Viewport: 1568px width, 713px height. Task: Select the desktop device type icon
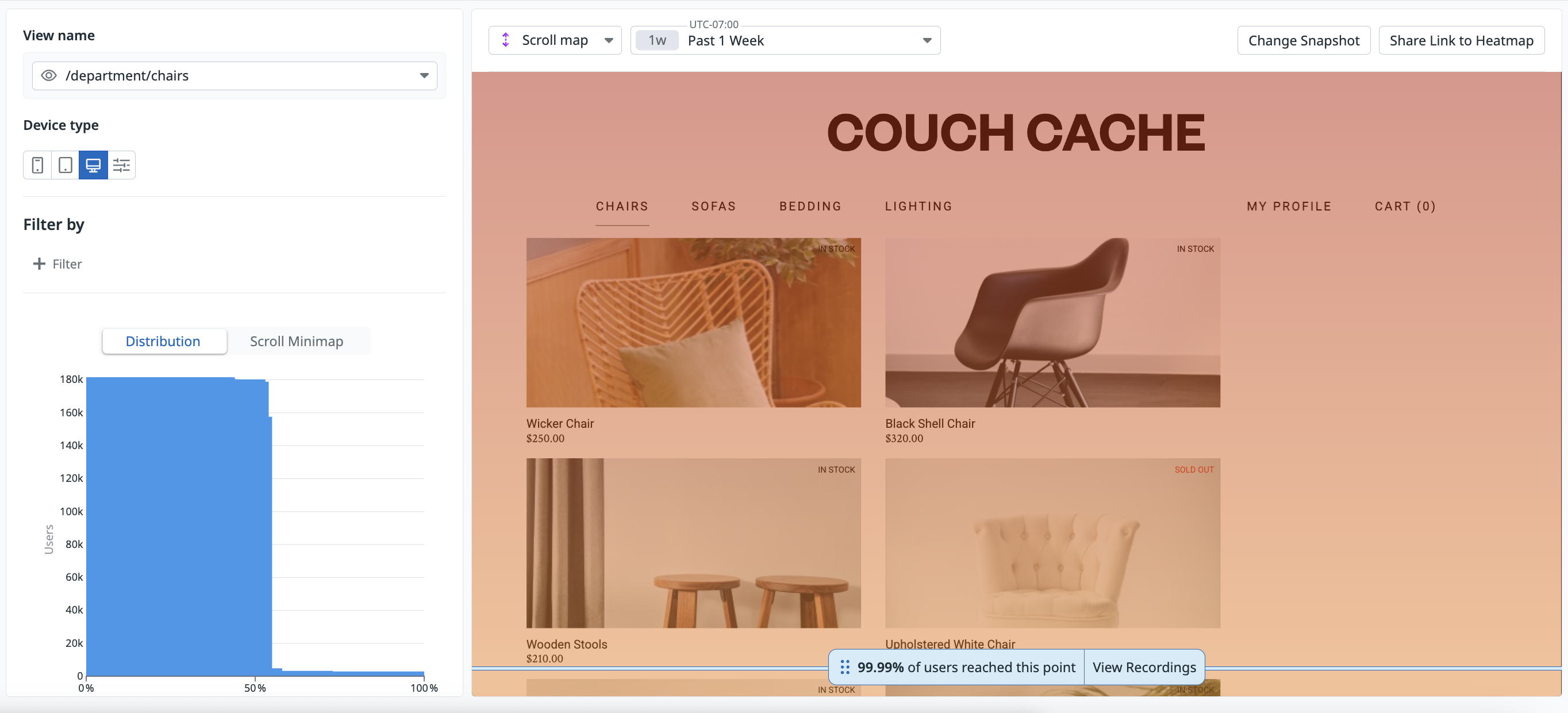pos(93,165)
